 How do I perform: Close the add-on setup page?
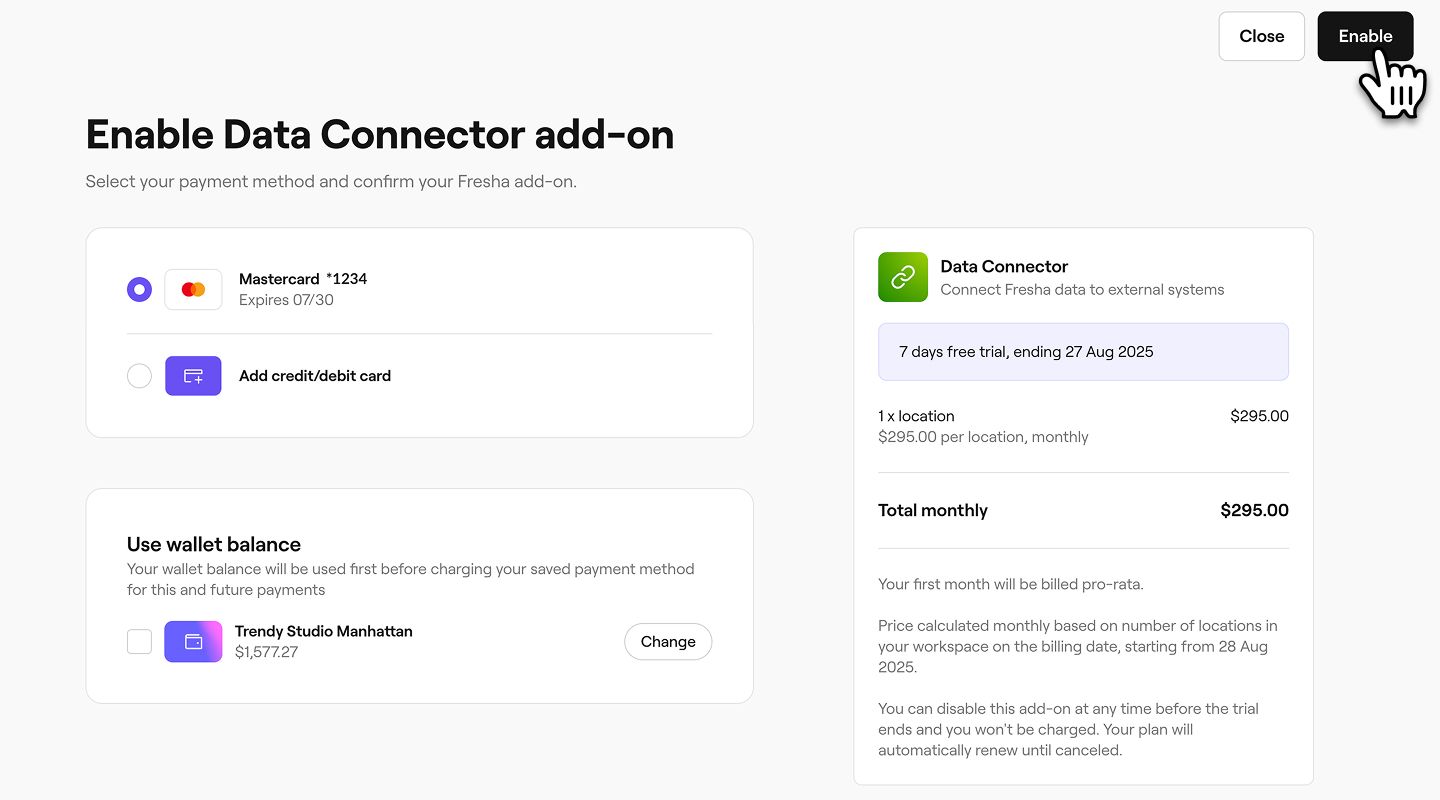(x=1261, y=36)
